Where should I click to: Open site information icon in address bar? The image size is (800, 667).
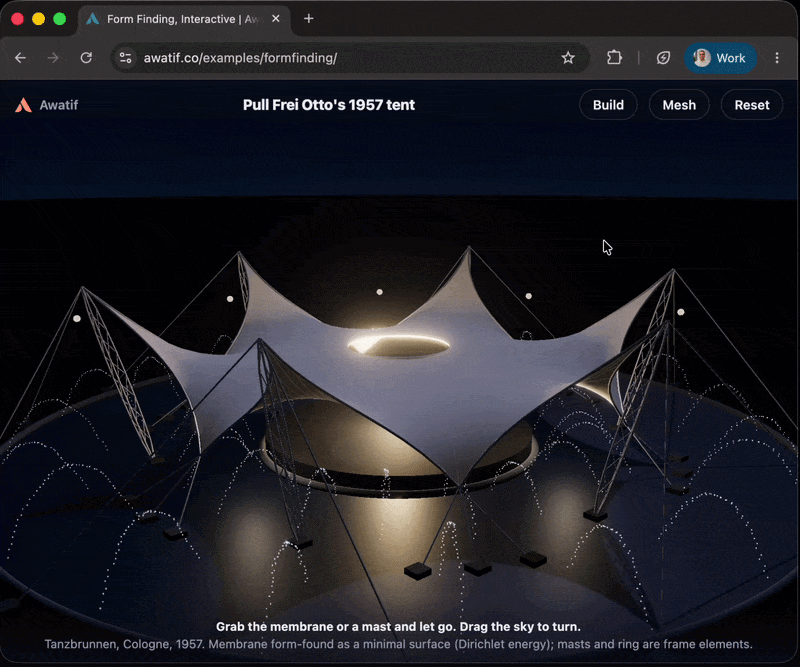126,58
